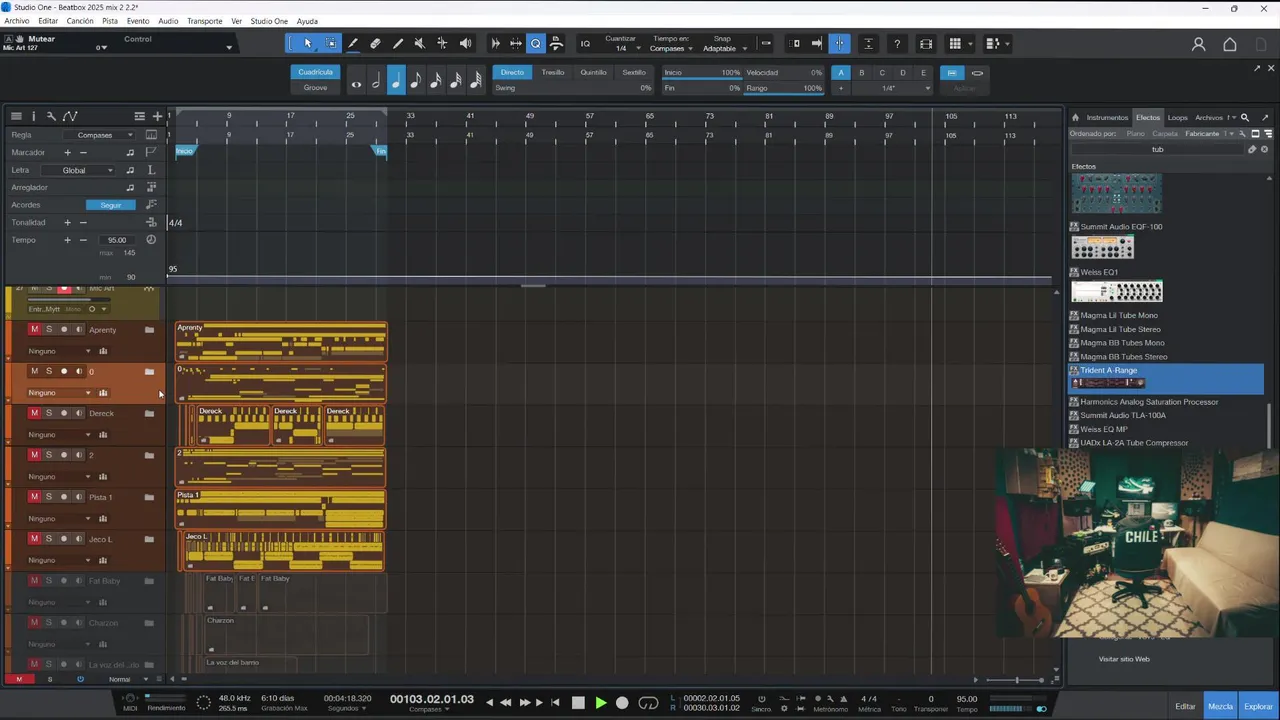Click the Tempo 95.00 value field

click(117, 240)
